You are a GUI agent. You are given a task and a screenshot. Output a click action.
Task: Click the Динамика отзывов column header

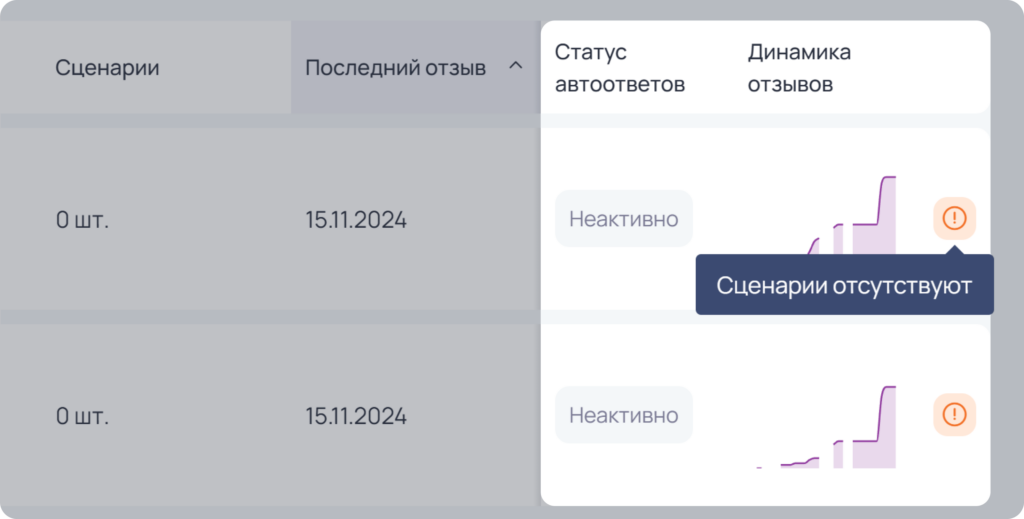[799, 68]
